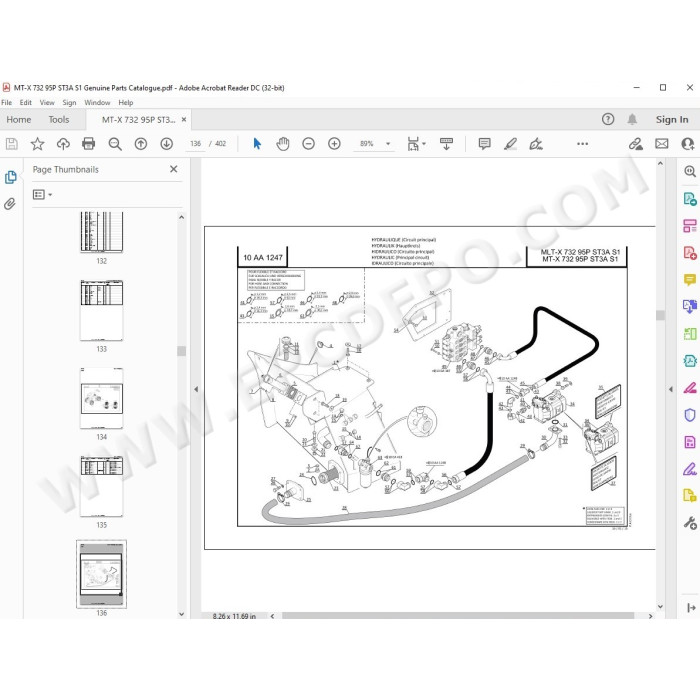The image size is (700, 700).
Task: Expand the right pane via bottom arrow icon
Action: pyautogui.click(x=691, y=608)
